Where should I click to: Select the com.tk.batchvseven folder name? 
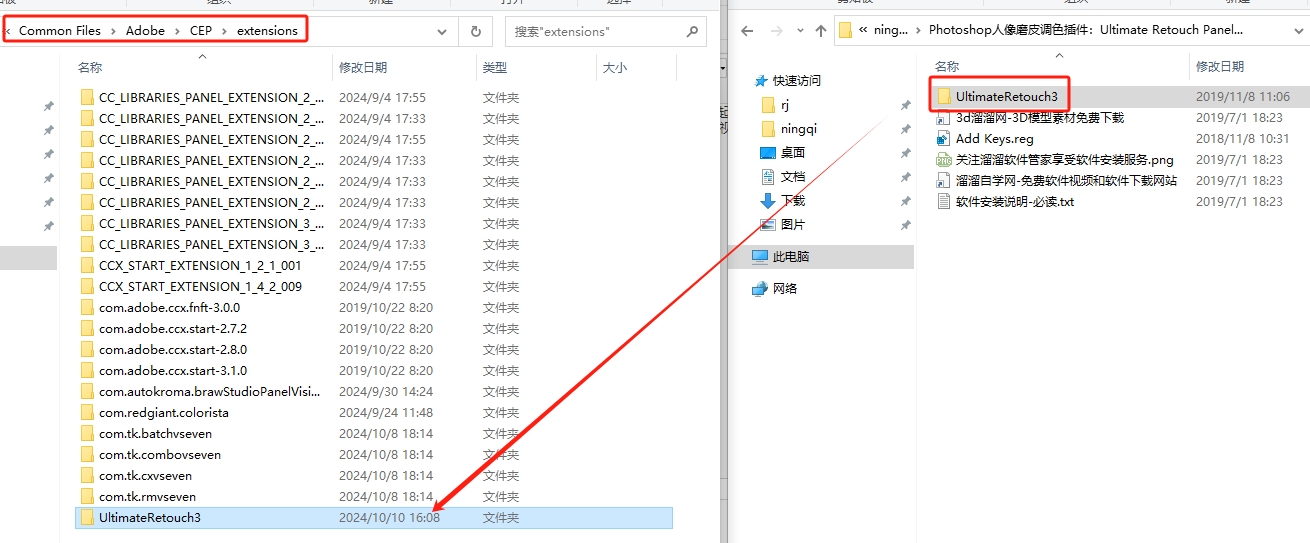(x=155, y=433)
